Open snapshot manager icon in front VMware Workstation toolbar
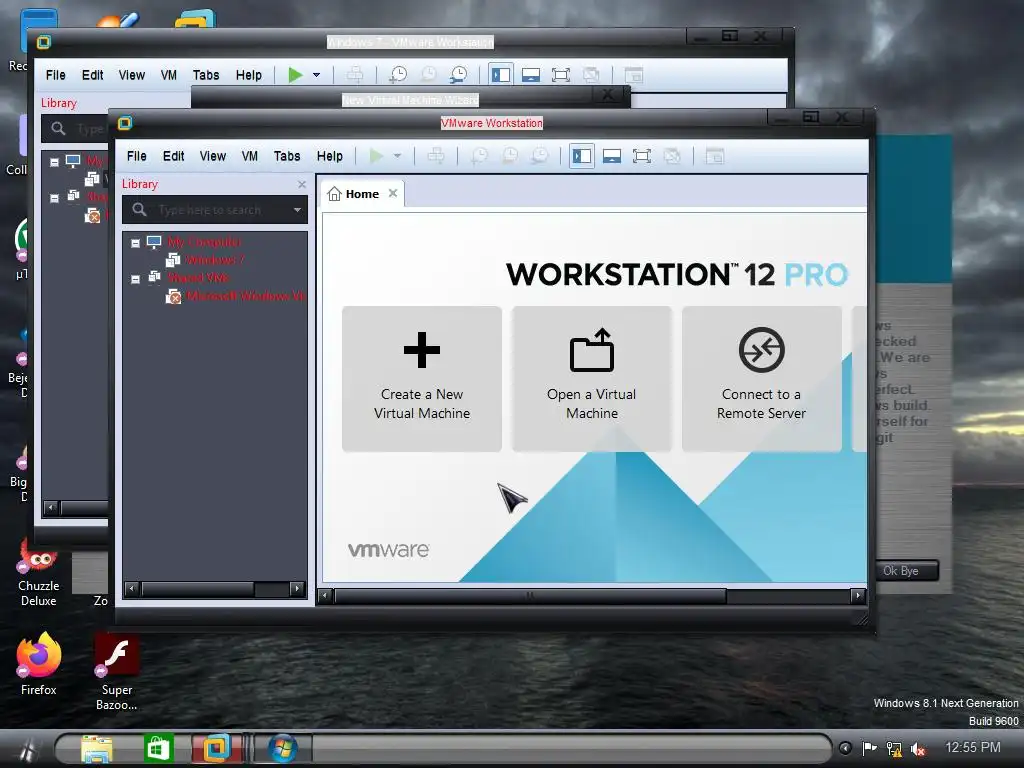 (539, 156)
